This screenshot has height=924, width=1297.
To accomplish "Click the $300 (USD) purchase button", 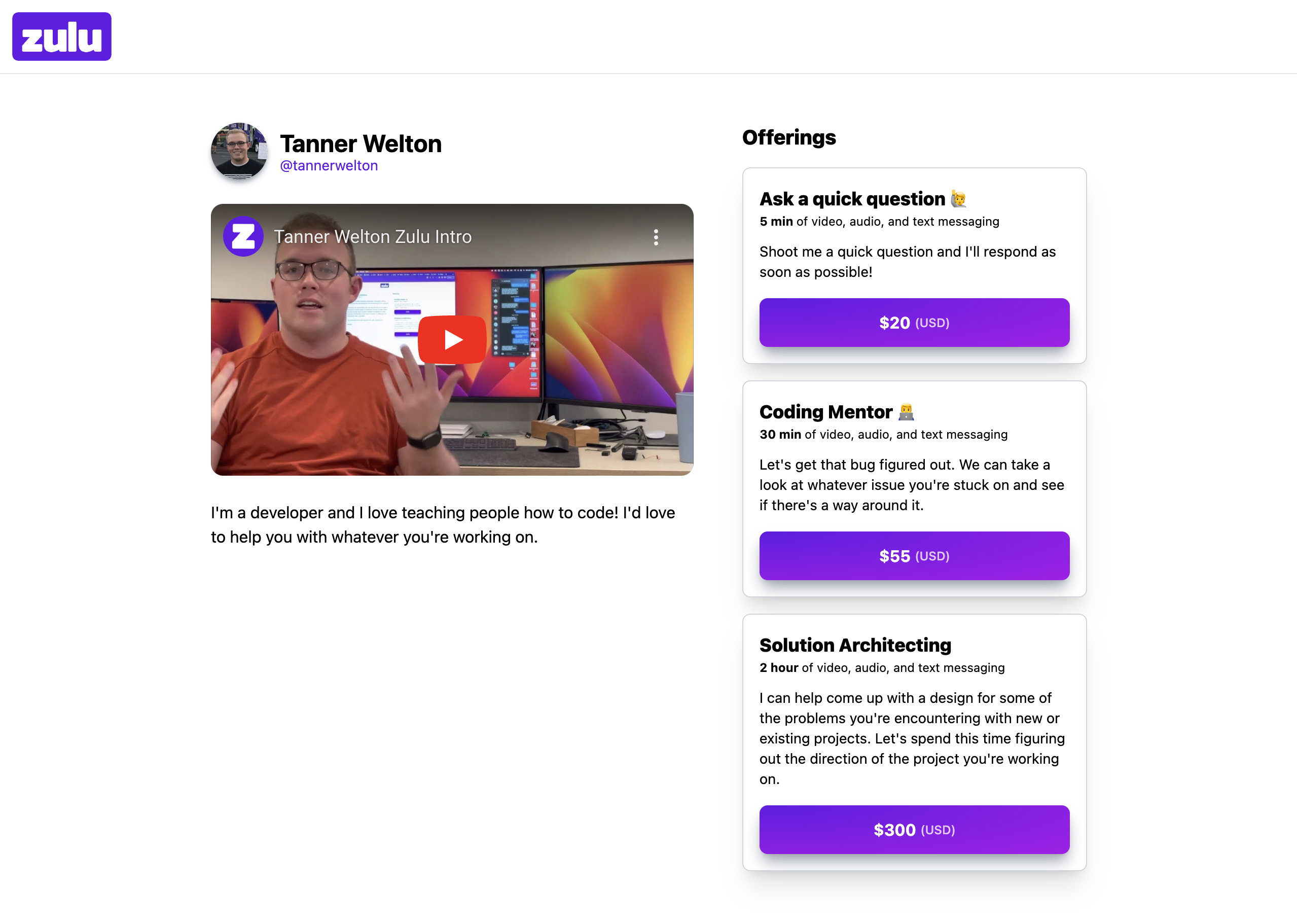I will tap(914, 830).
